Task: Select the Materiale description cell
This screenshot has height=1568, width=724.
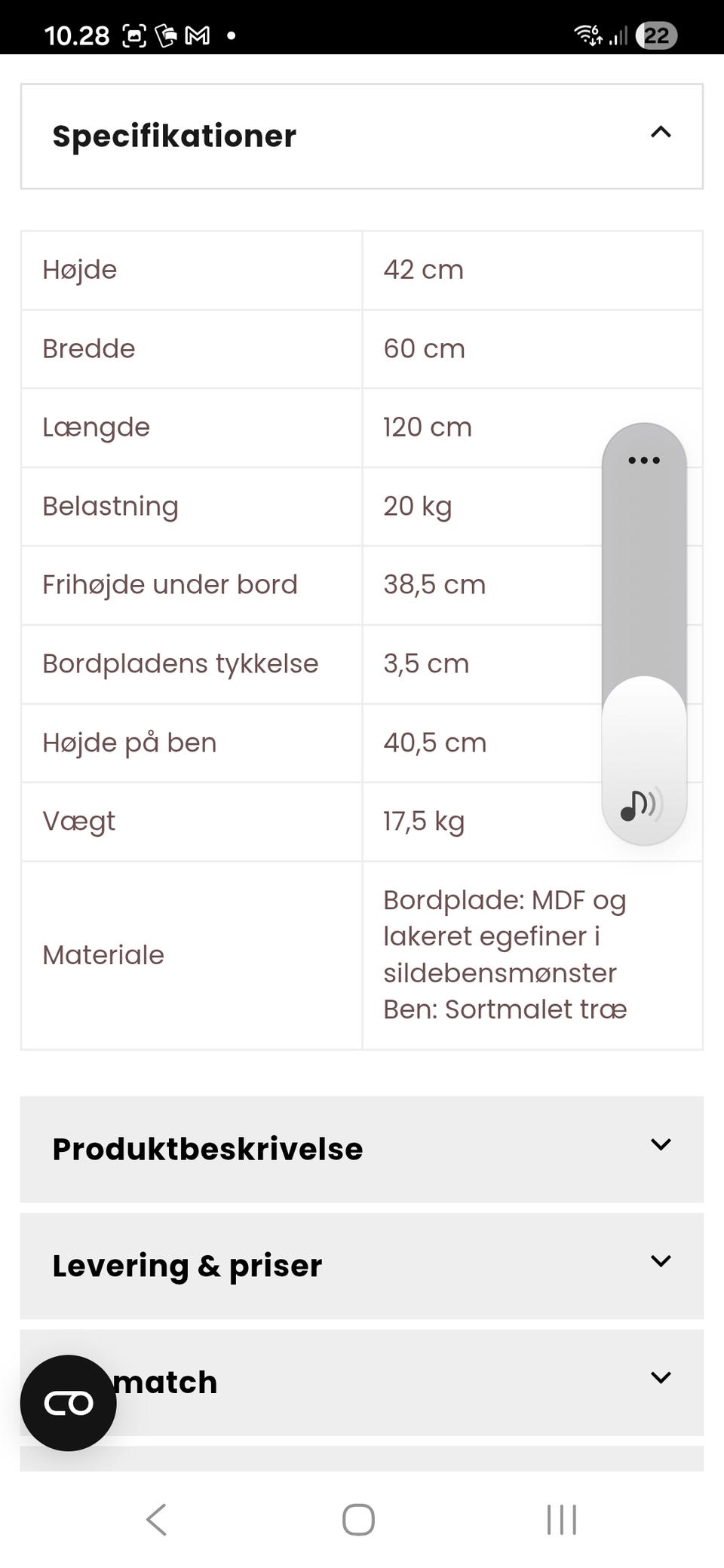Action: [505, 954]
